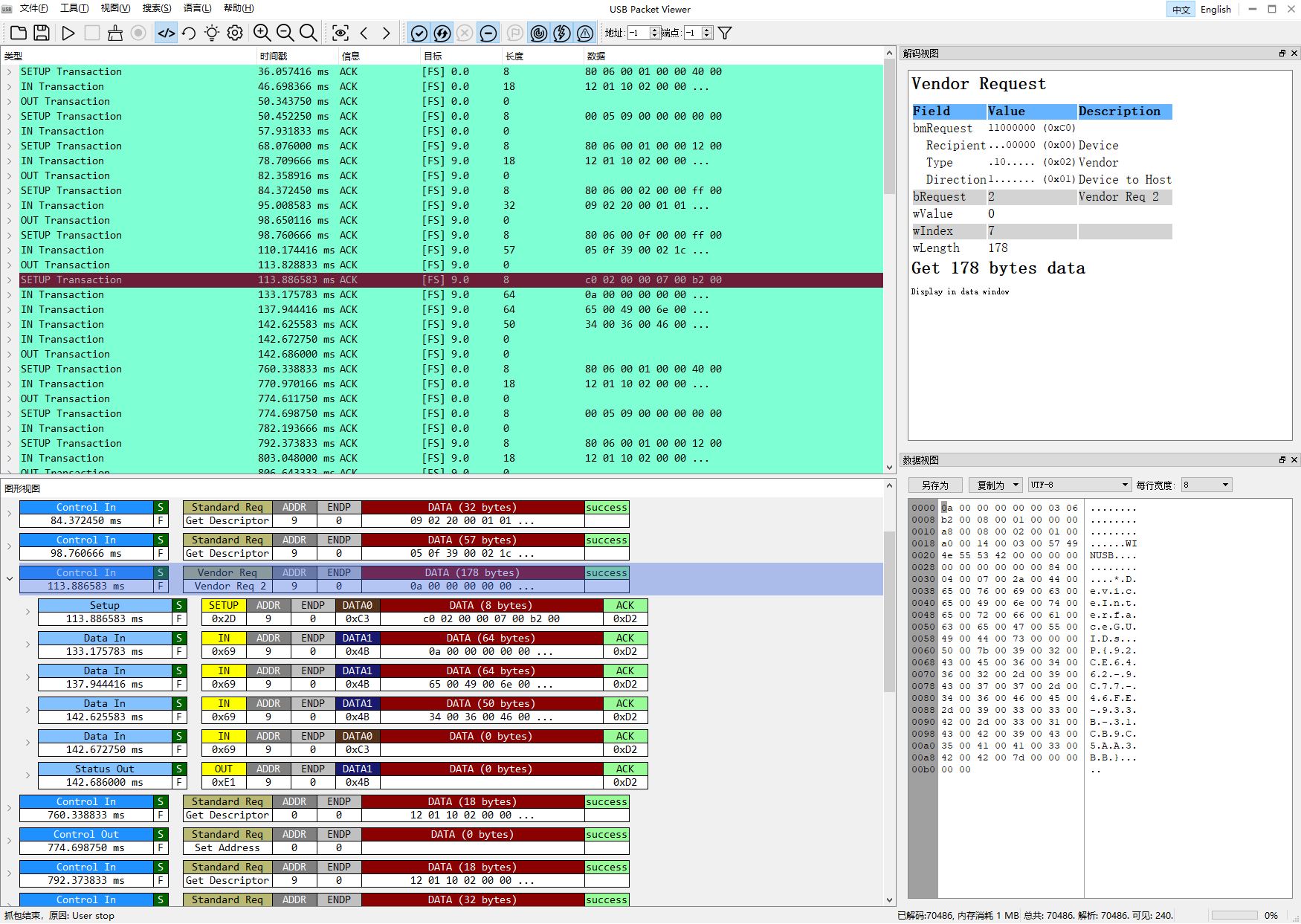Start capture with the play icon
This screenshot has width=1301, height=924.
point(68,33)
